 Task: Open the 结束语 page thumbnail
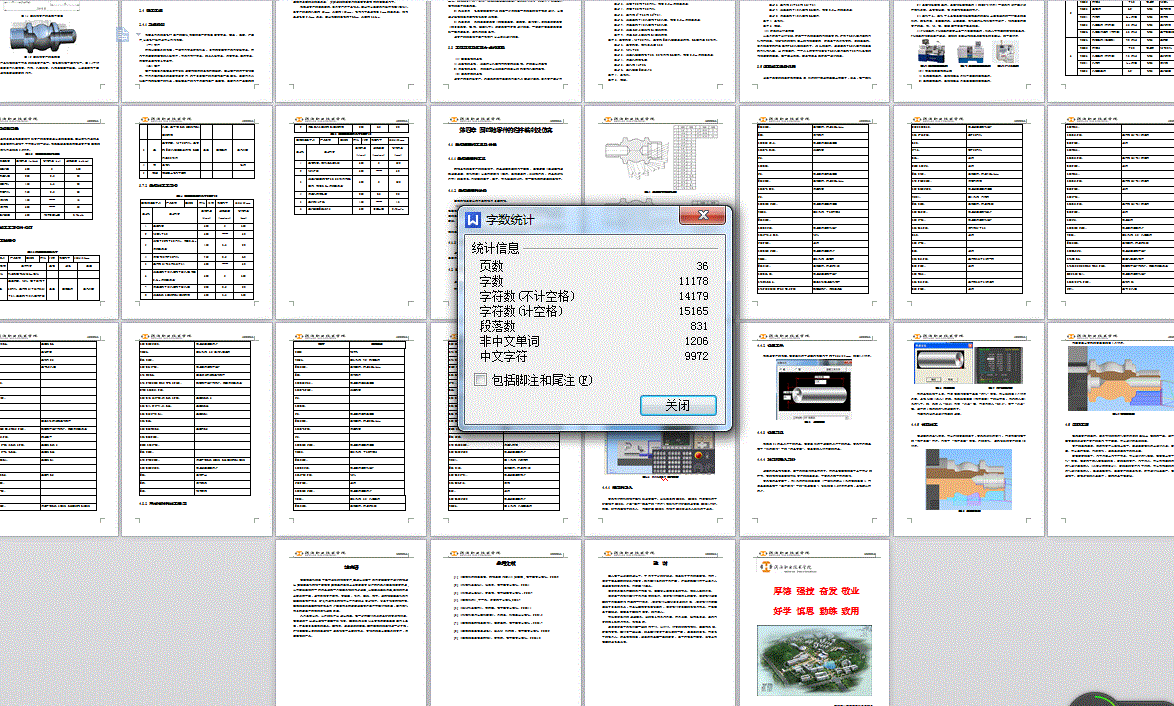[x=351, y=623]
